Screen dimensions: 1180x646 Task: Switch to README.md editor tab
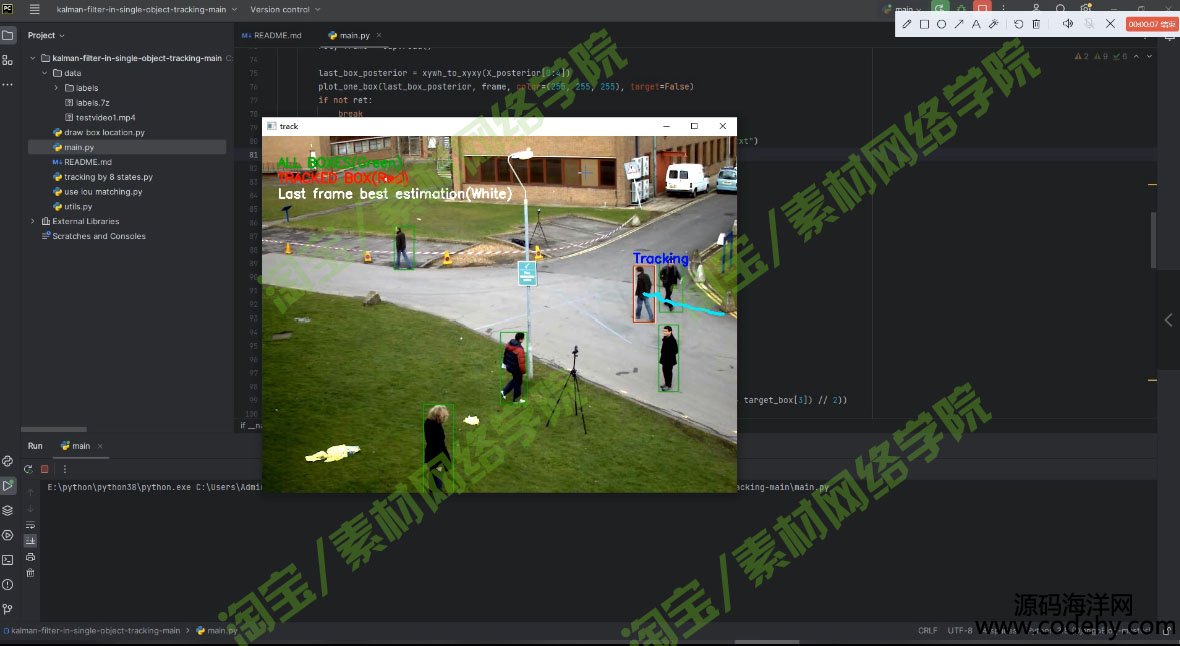click(x=272, y=35)
